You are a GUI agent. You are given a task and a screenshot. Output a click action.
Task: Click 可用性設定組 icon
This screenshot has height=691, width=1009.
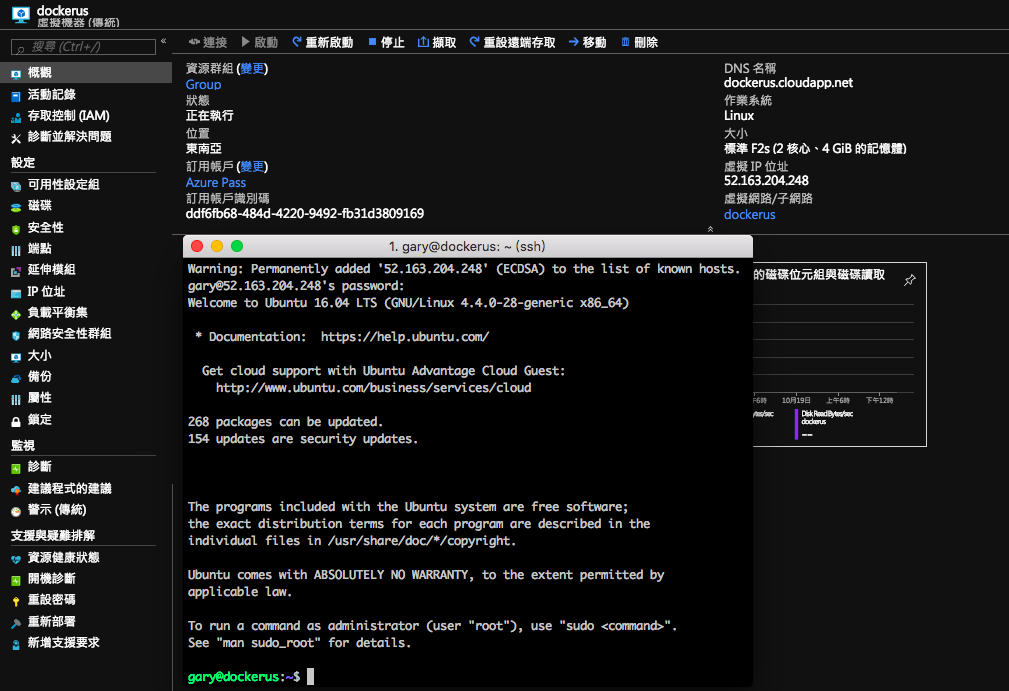coord(16,186)
